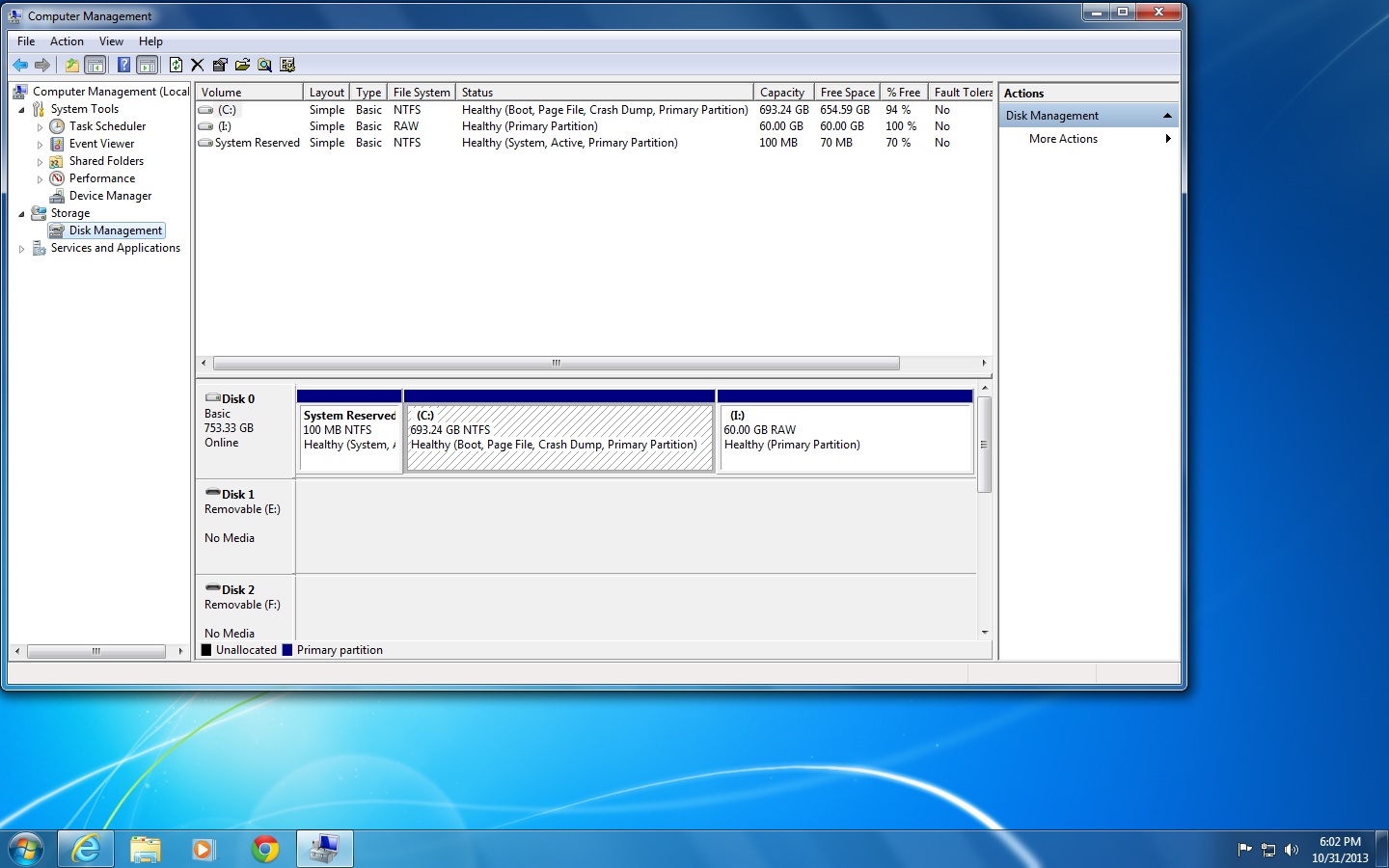Select Task Scheduler in the tree

click(107, 126)
